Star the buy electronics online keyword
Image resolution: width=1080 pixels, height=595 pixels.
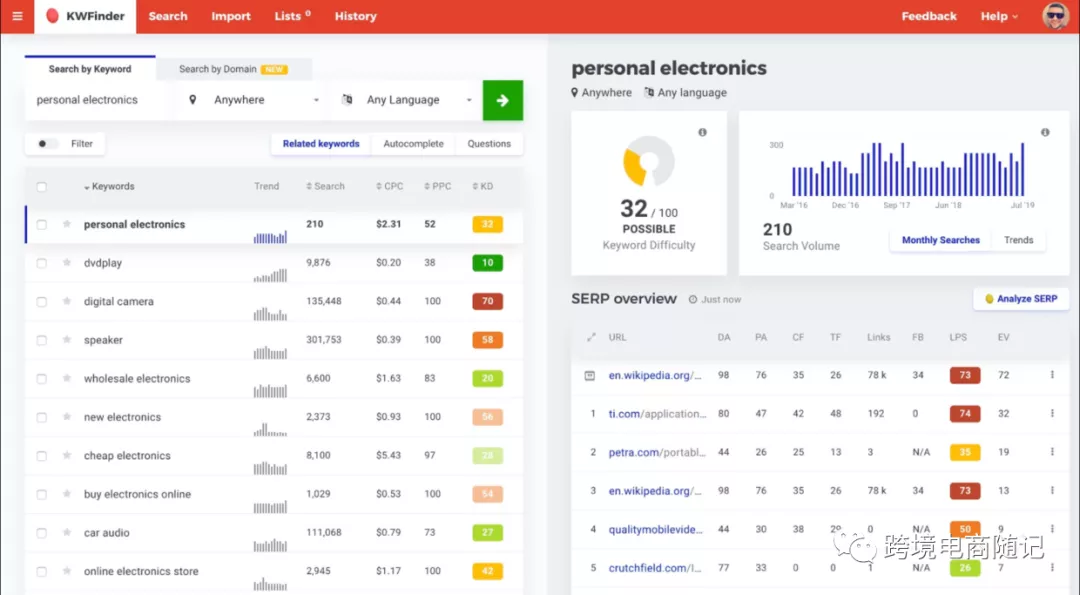(67, 494)
